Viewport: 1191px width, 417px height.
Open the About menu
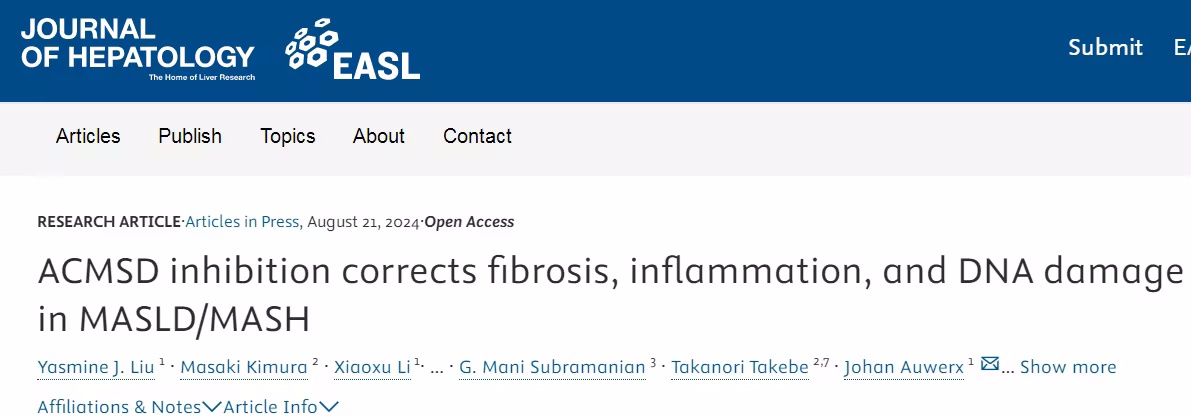coord(379,136)
